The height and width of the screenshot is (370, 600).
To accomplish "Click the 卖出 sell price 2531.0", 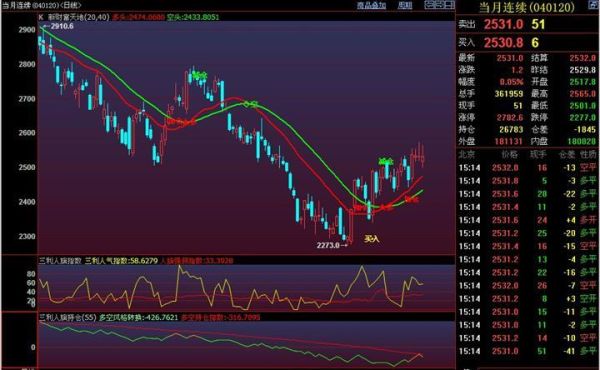I will (503, 24).
